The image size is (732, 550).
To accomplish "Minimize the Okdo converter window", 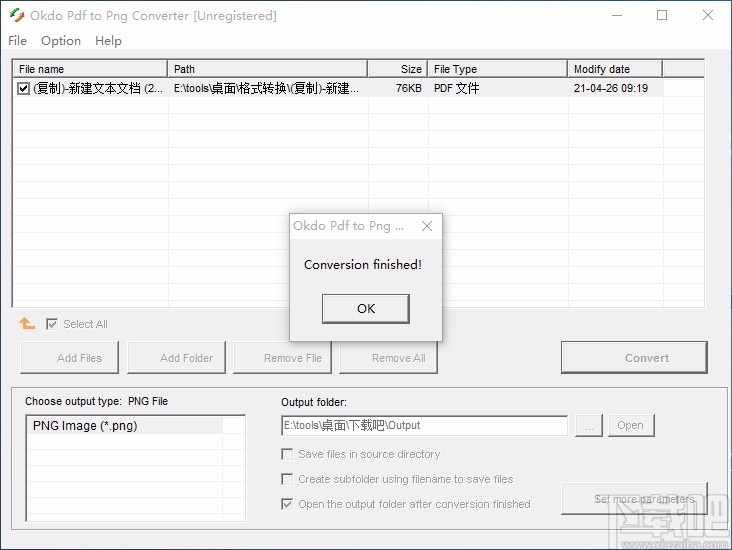I will pos(617,15).
